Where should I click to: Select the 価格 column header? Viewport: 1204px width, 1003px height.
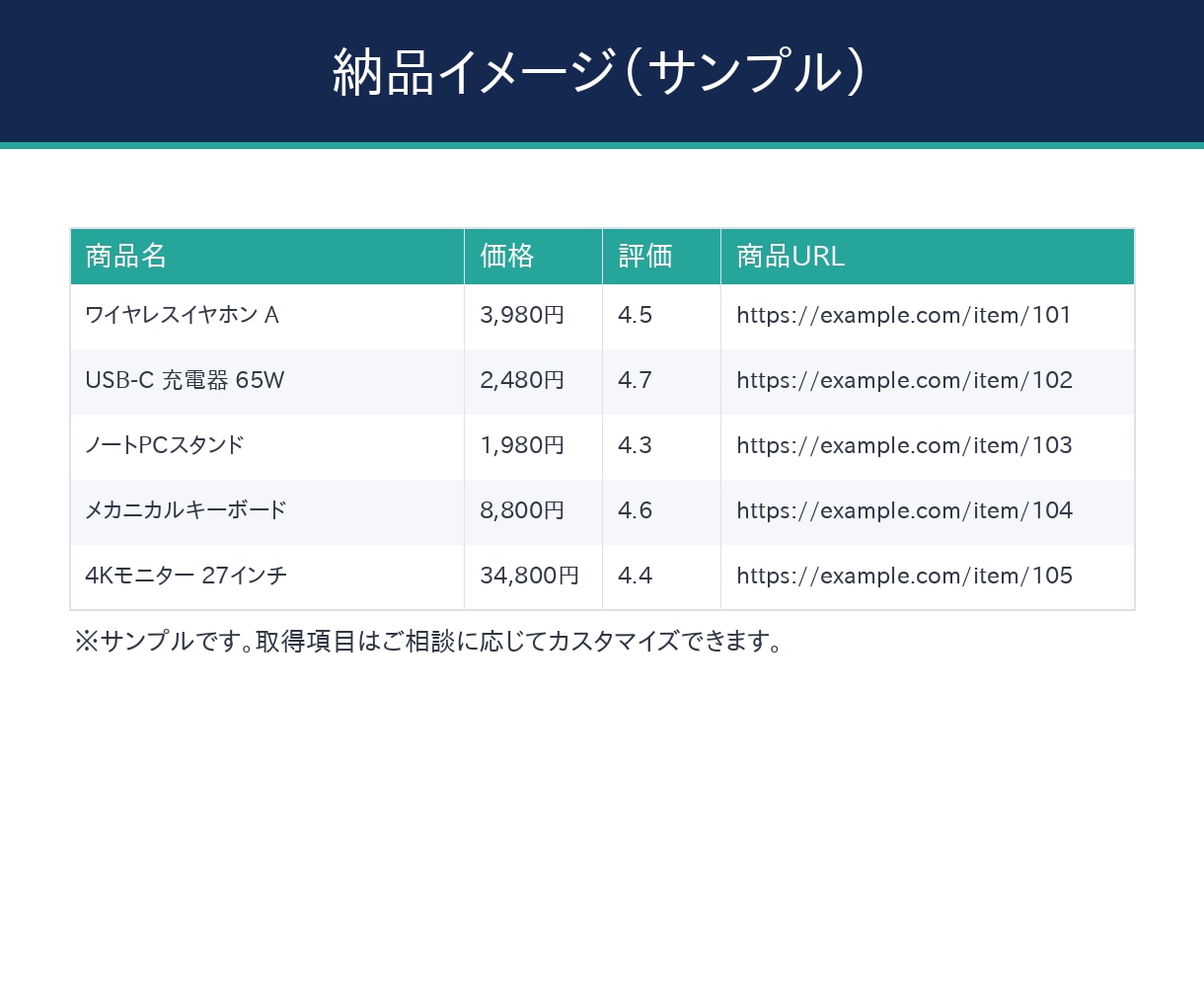tap(533, 257)
